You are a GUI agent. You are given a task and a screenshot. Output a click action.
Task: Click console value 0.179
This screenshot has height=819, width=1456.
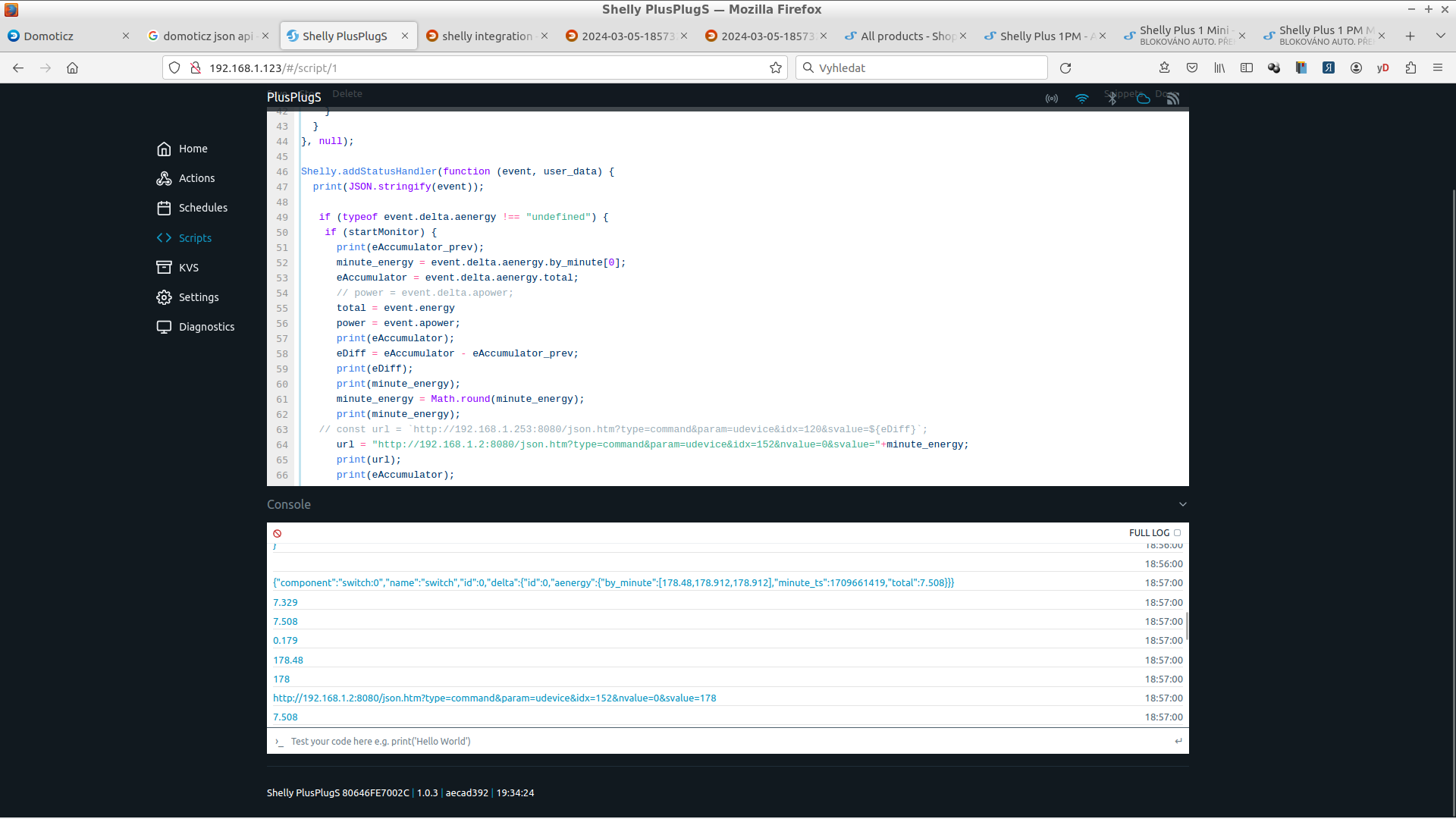[x=285, y=641]
